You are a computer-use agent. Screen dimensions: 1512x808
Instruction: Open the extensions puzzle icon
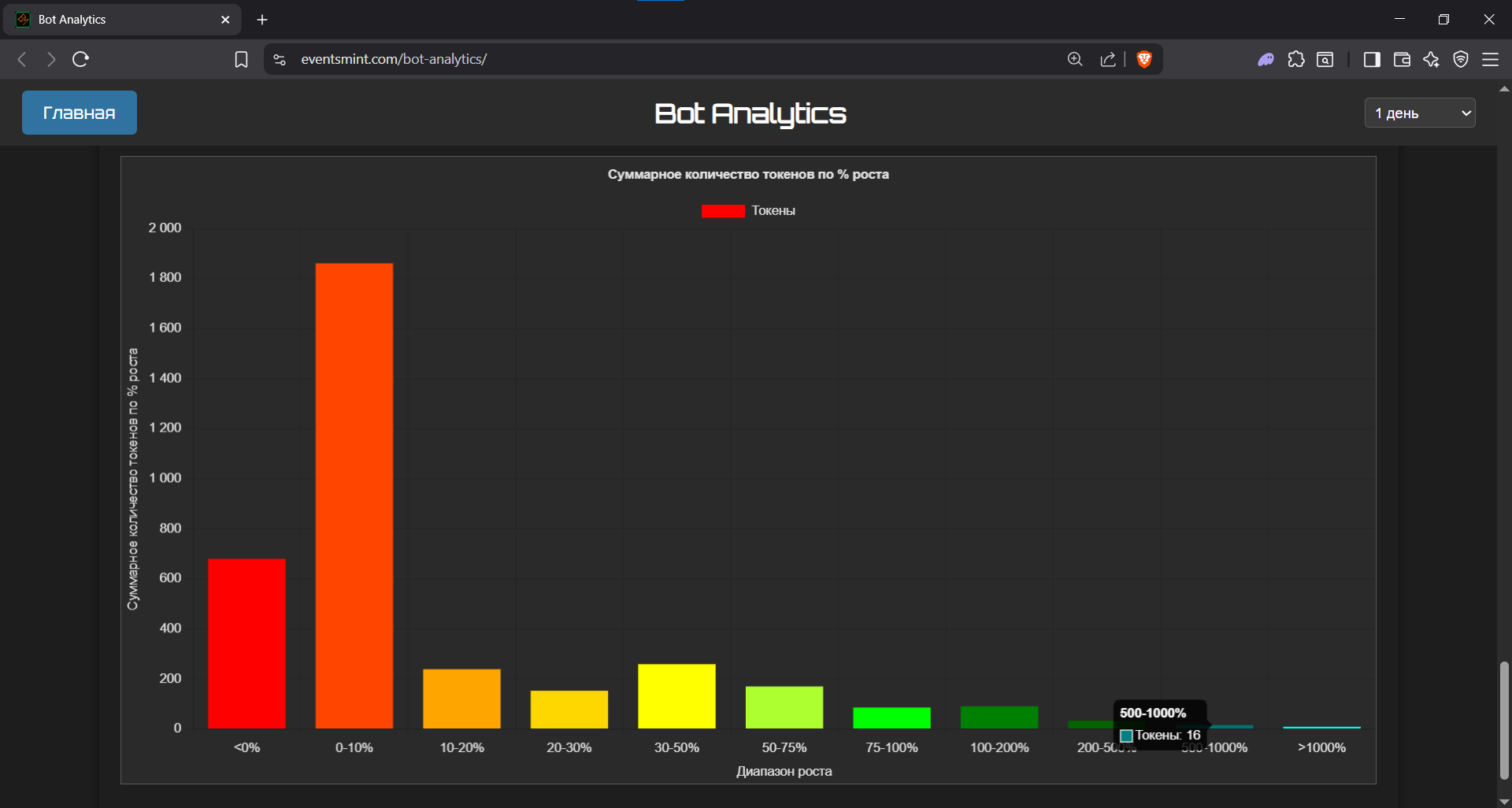[x=1296, y=59]
